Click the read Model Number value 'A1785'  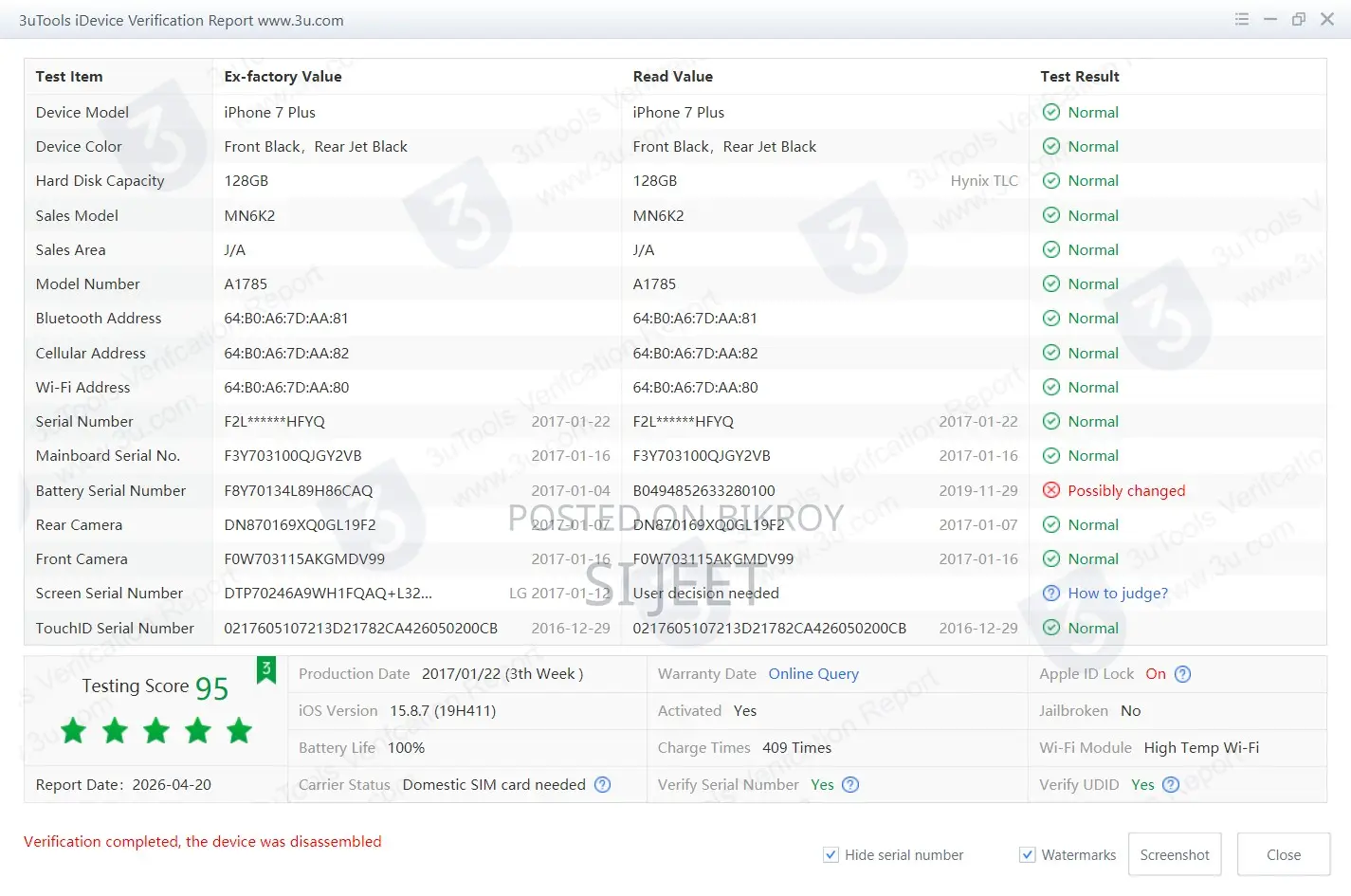click(655, 284)
